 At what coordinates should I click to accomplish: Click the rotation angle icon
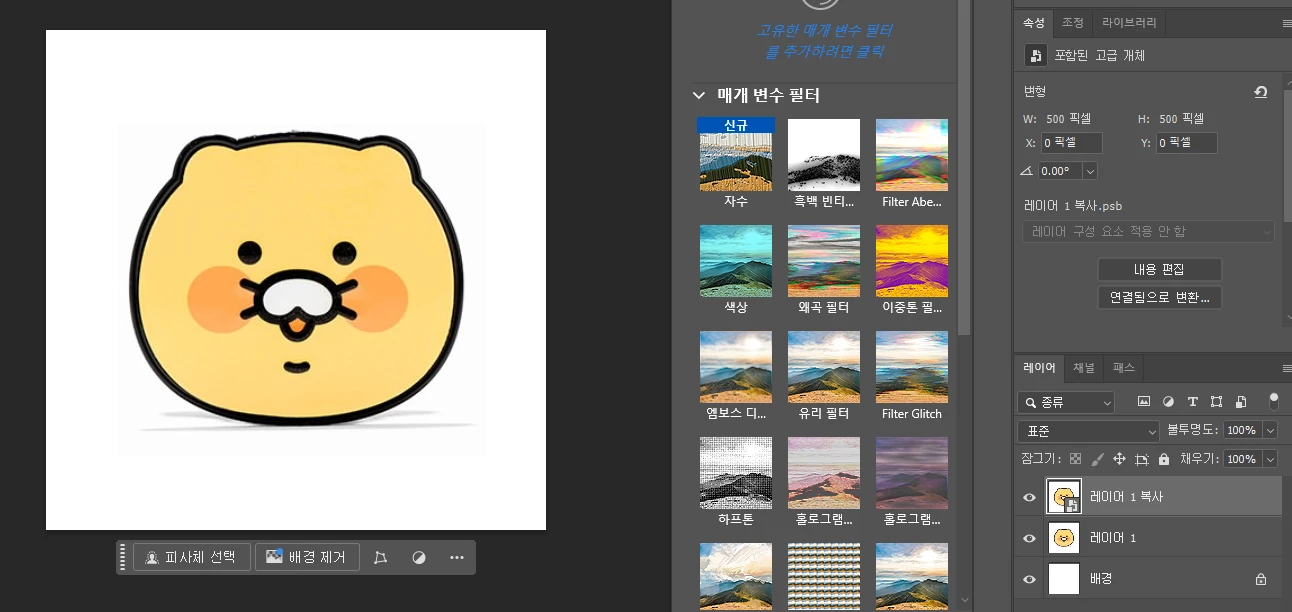(x=1026, y=171)
